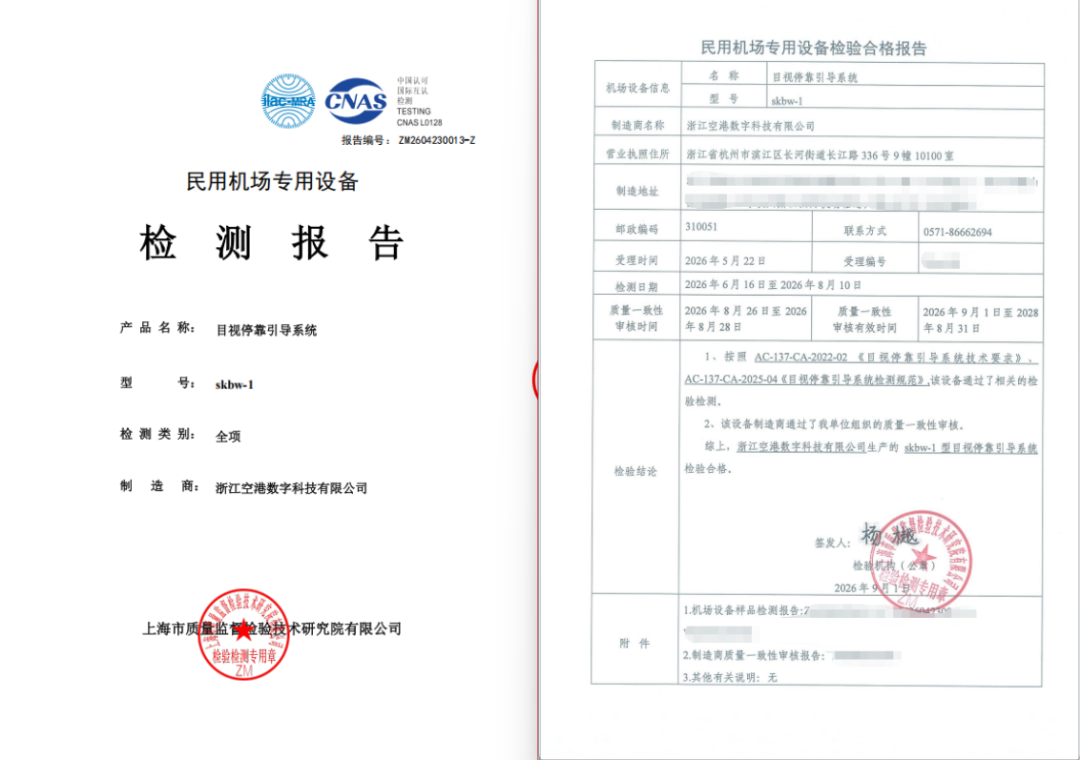Select the table's 型号 value skbw-1
This screenshot has height=760, width=1080.
(x=787, y=101)
